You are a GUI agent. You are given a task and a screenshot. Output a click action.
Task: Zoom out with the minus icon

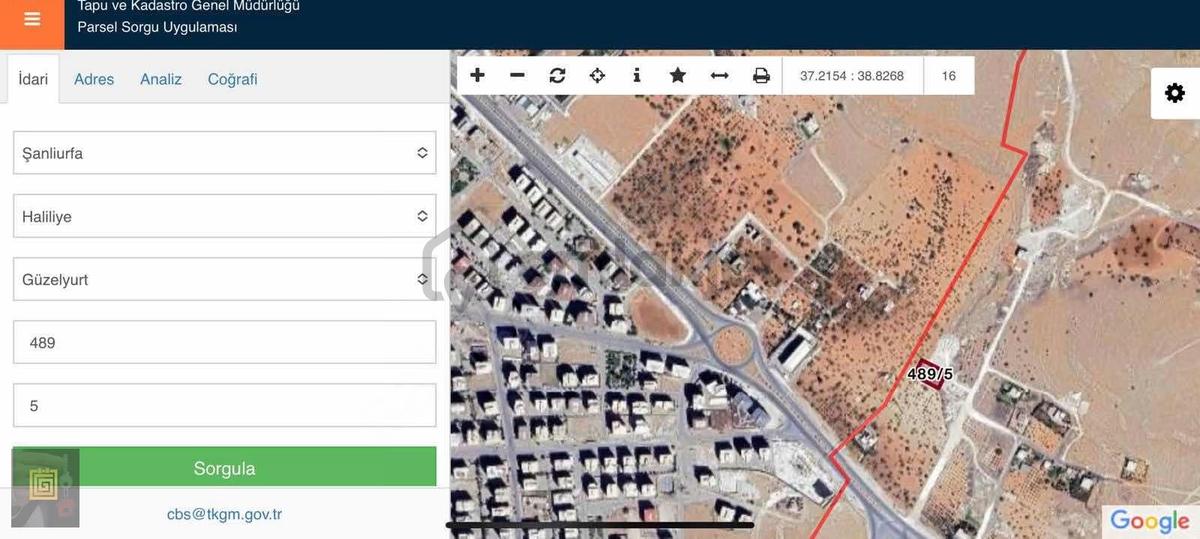517,75
